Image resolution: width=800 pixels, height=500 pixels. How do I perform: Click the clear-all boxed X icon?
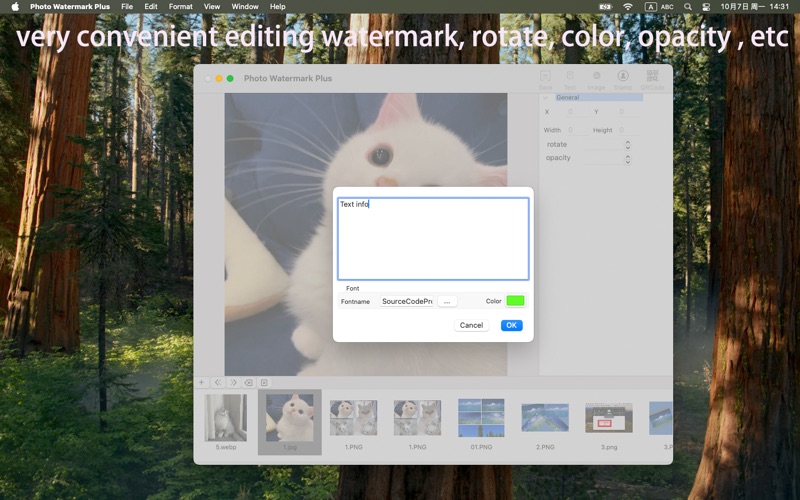(264, 382)
